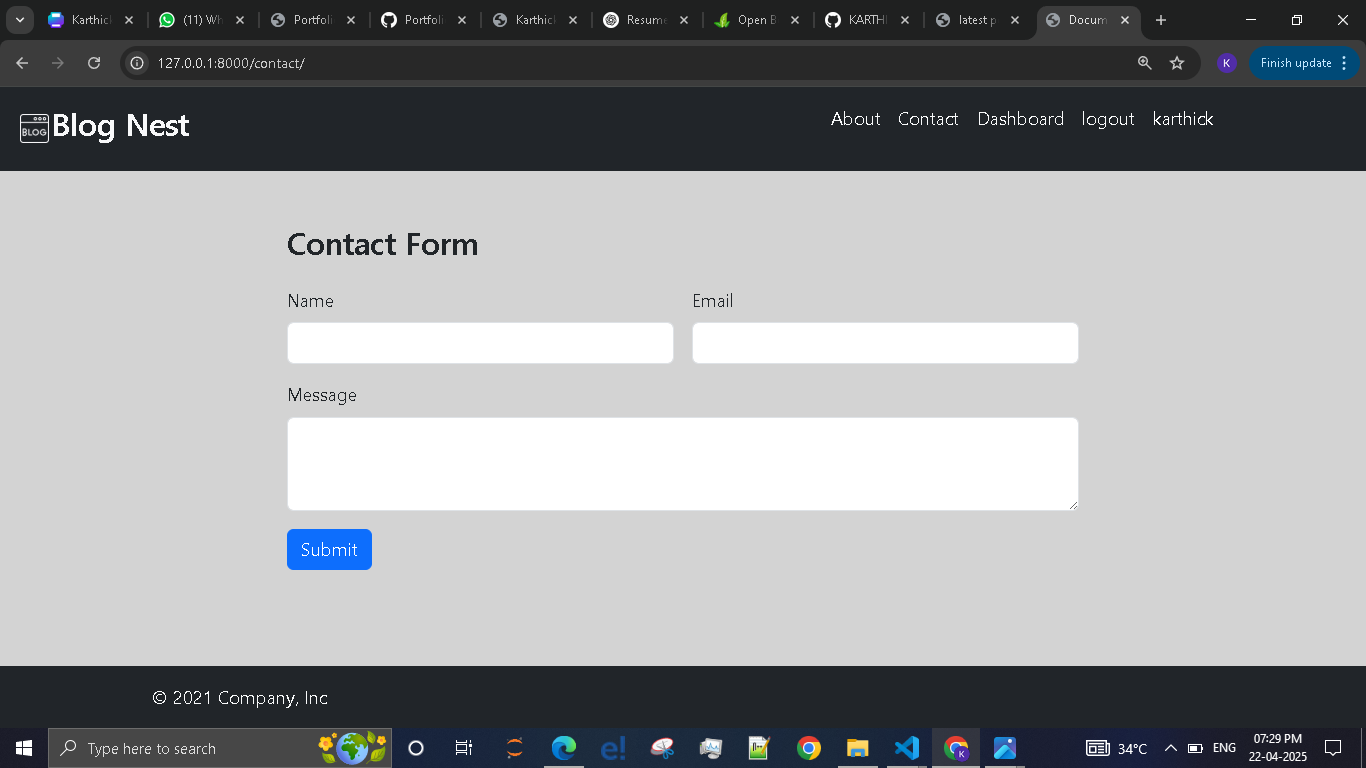Open Chrome three-dot menu beside Finish update

[x=1344, y=63]
